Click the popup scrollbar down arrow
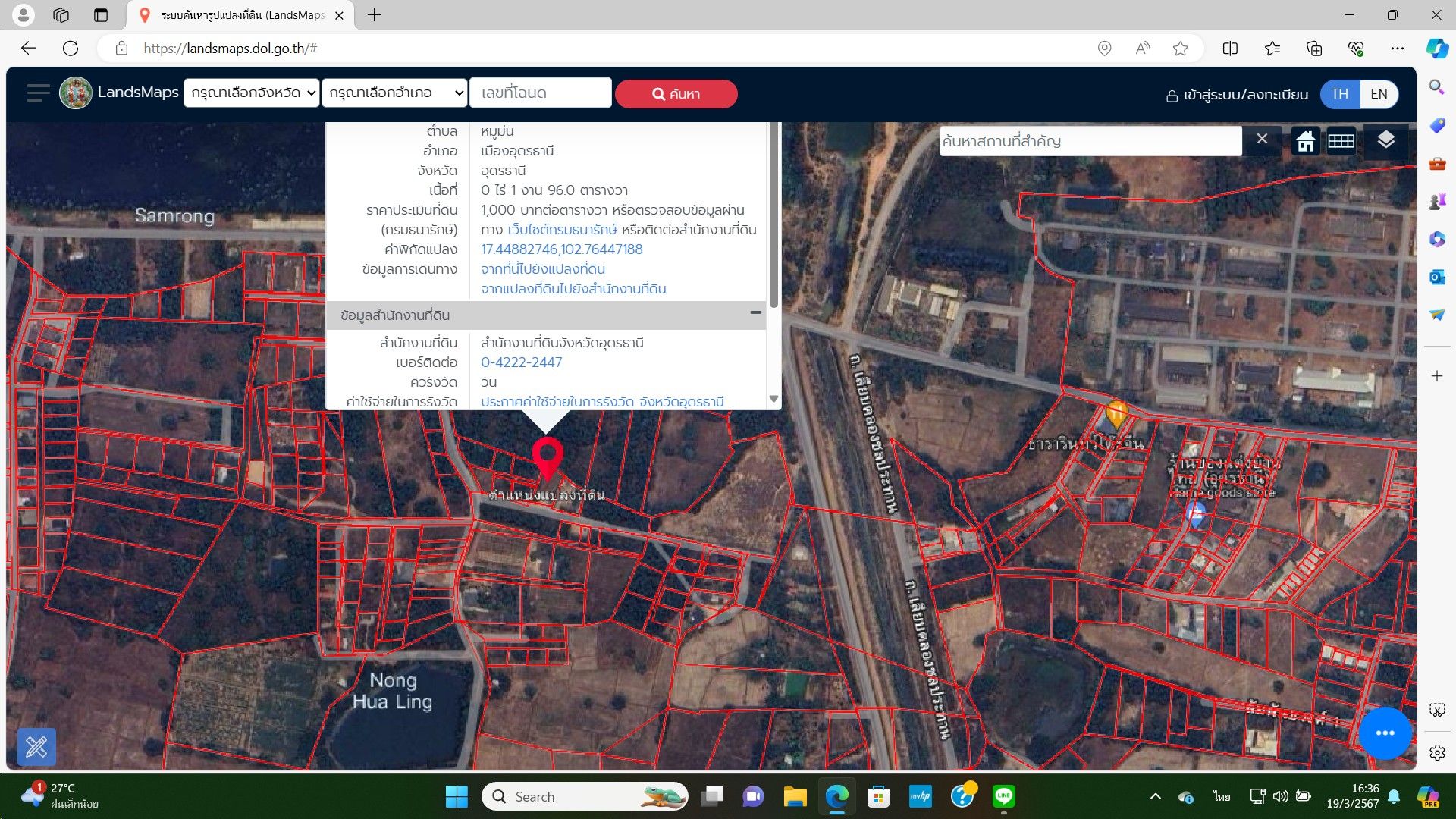Image resolution: width=1456 pixels, height=819 pixels. pos(773,399)
